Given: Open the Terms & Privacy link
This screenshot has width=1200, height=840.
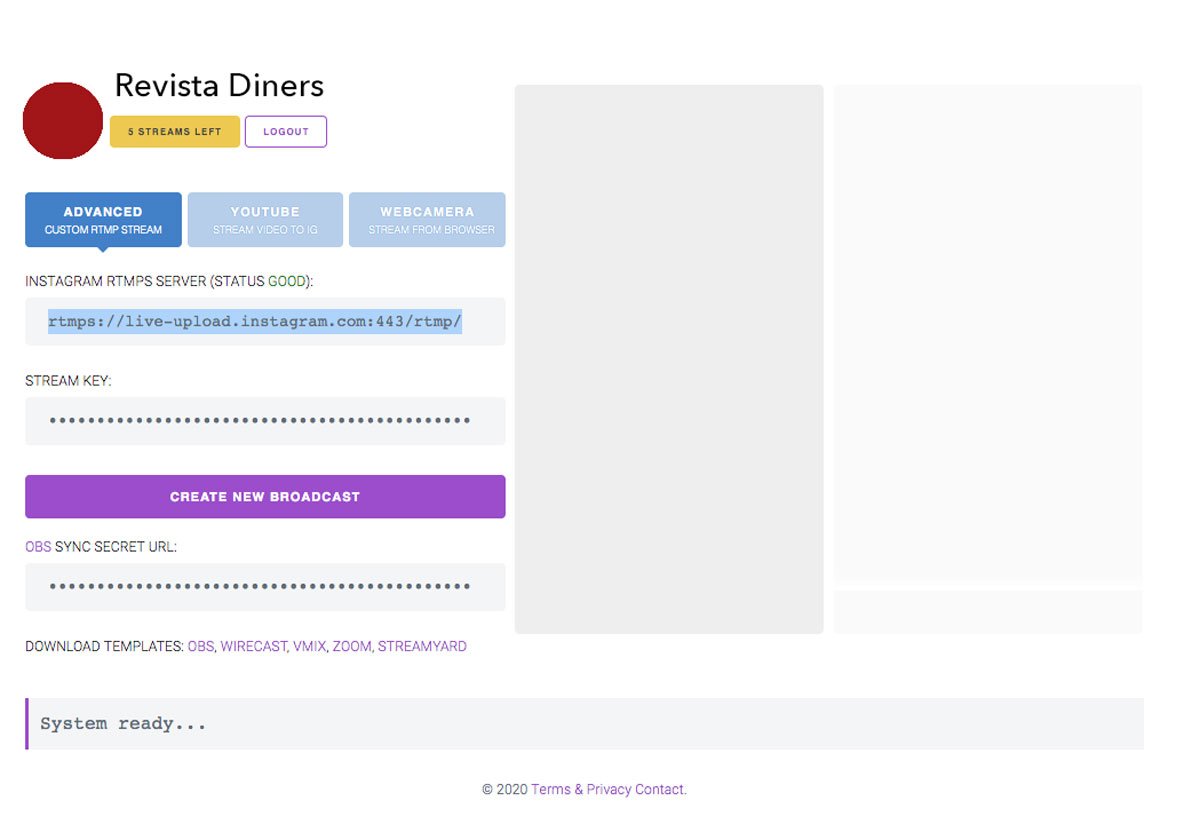Looking at the screenshot, I should pos(581,790).
